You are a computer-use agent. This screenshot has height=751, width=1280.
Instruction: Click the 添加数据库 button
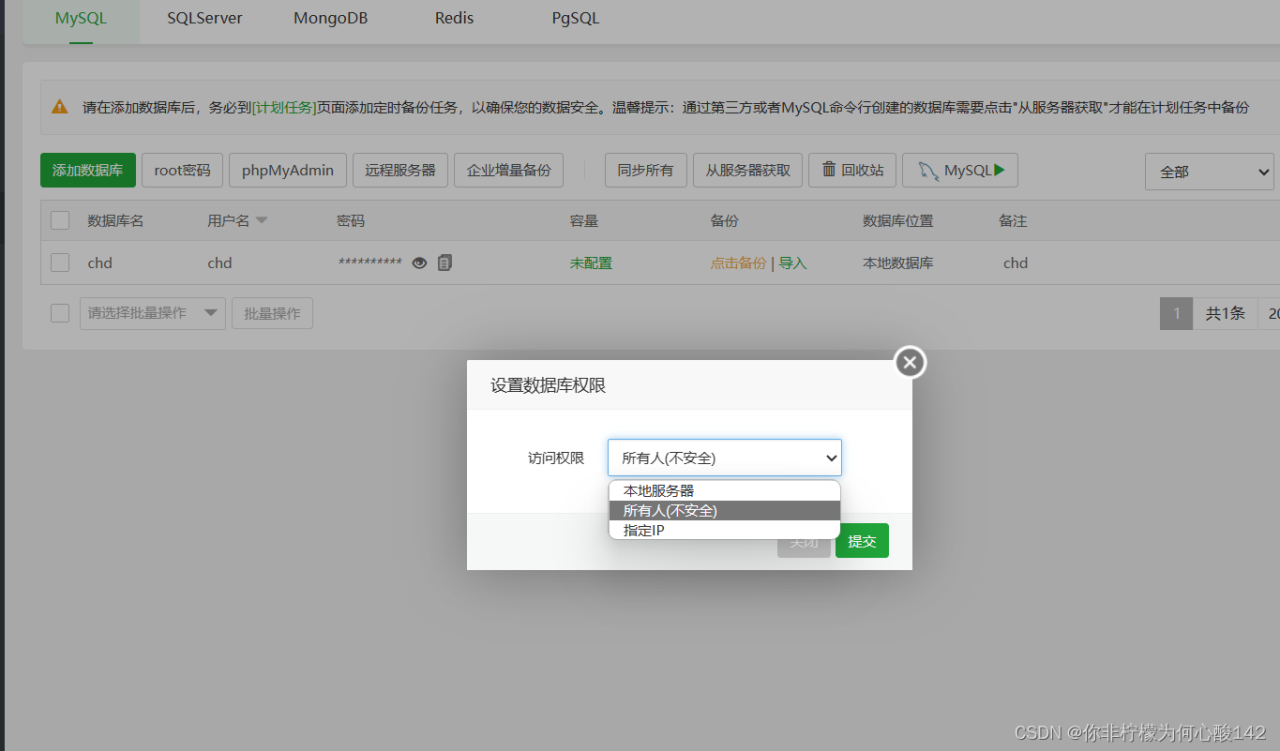pos(88,170)
